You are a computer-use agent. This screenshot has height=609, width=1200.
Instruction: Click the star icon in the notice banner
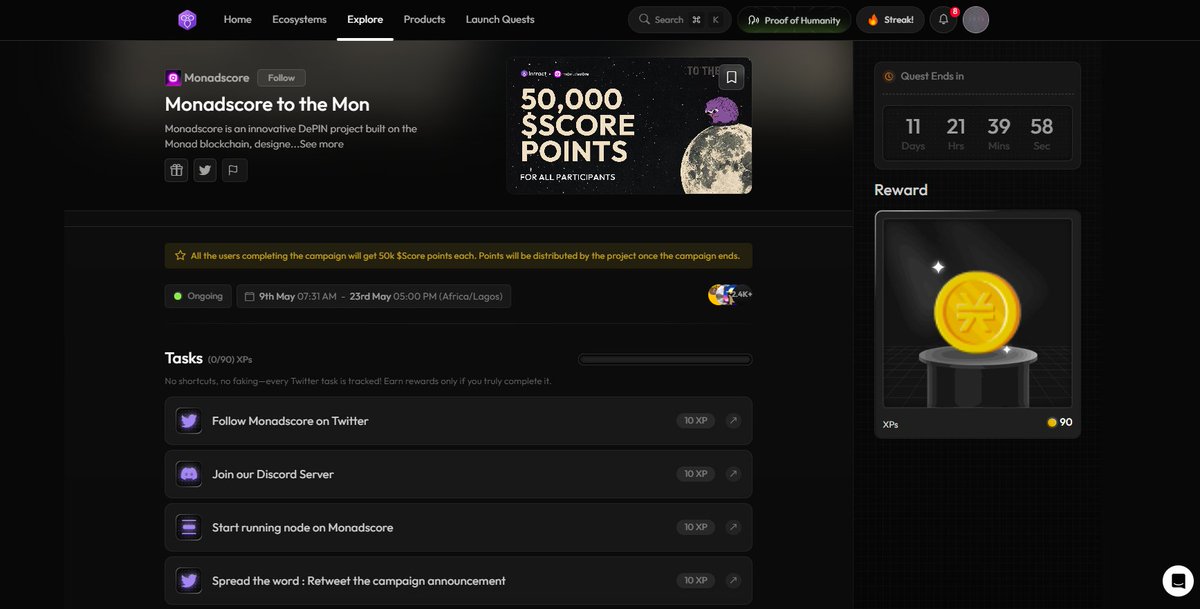(x=180, y=256)
